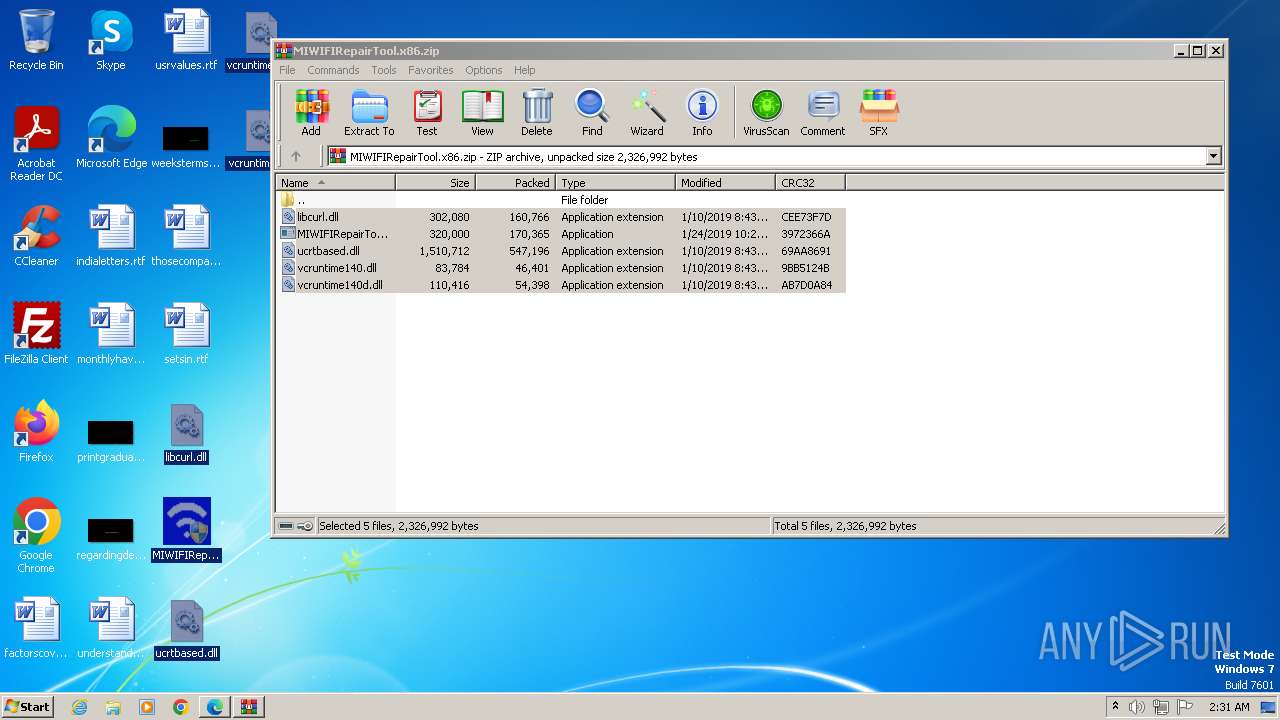Open the Start menu
Image resolution: width=1280 pixels, height=720 pixels.
click(27, 707)
